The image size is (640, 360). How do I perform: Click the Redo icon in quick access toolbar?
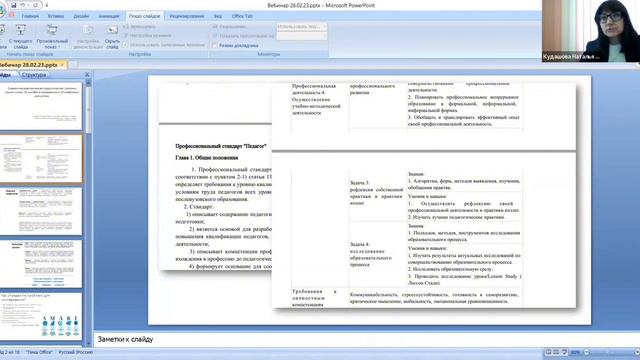pyautogui.click(x=35, y=5)
